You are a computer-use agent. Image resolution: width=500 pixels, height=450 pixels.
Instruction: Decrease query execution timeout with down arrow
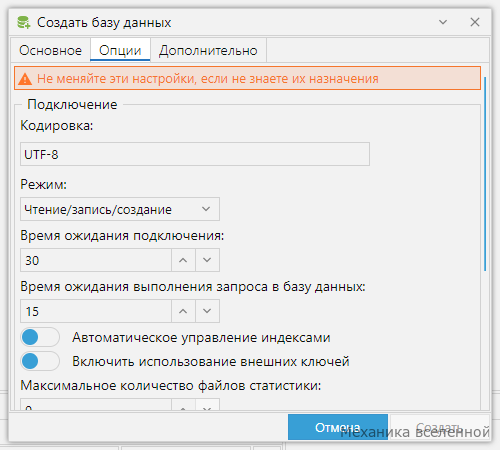tap(207, 311)
